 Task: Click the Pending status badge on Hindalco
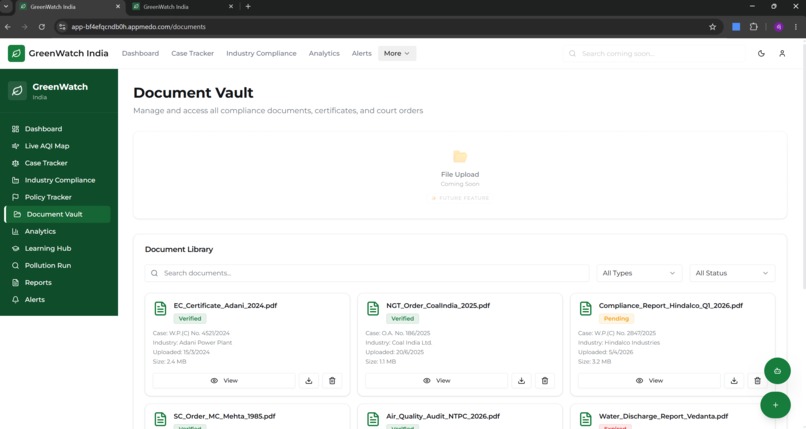click(616, 319)
